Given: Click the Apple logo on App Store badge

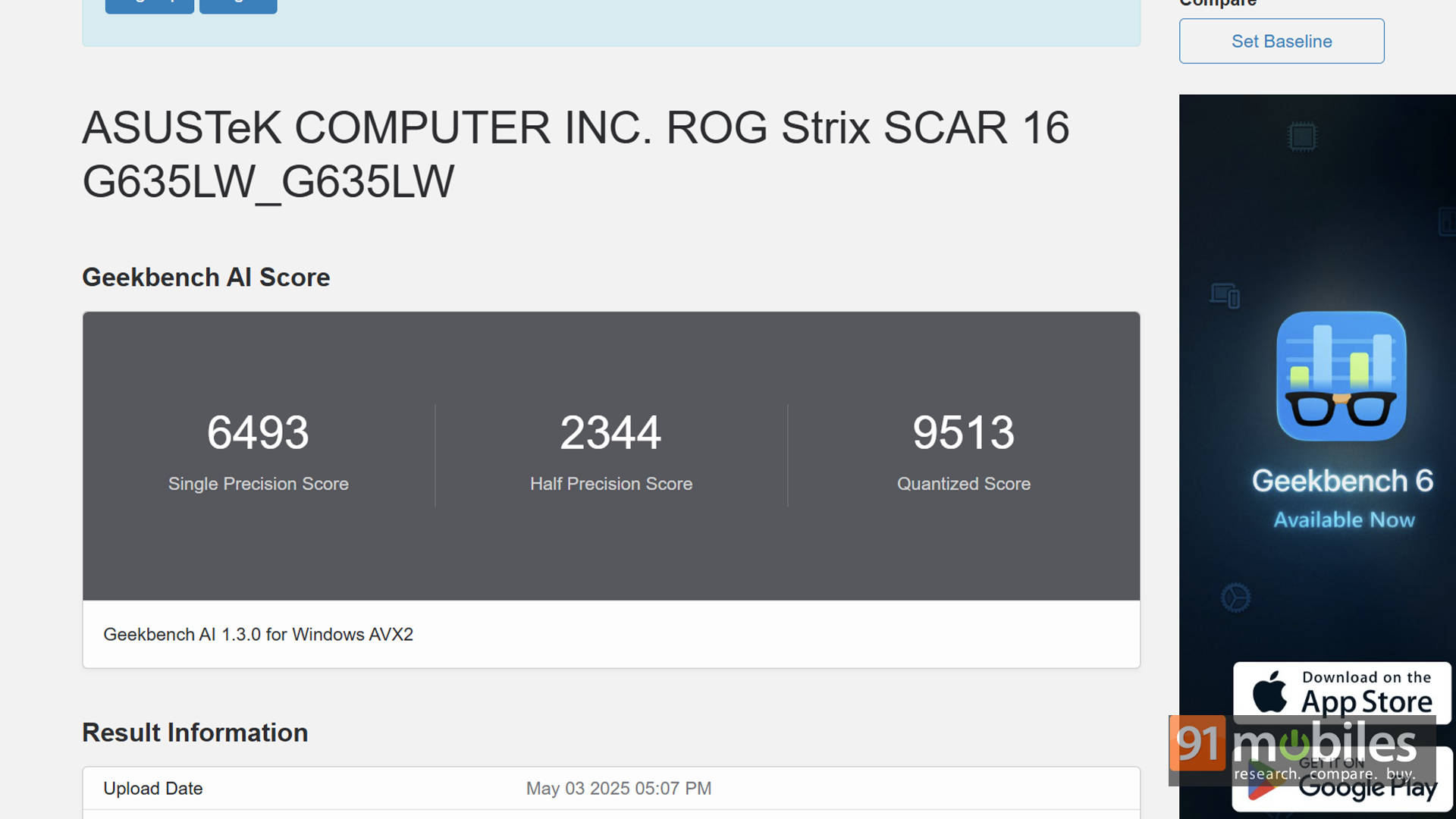Looking at the screenshot, I should [1269, 692].
